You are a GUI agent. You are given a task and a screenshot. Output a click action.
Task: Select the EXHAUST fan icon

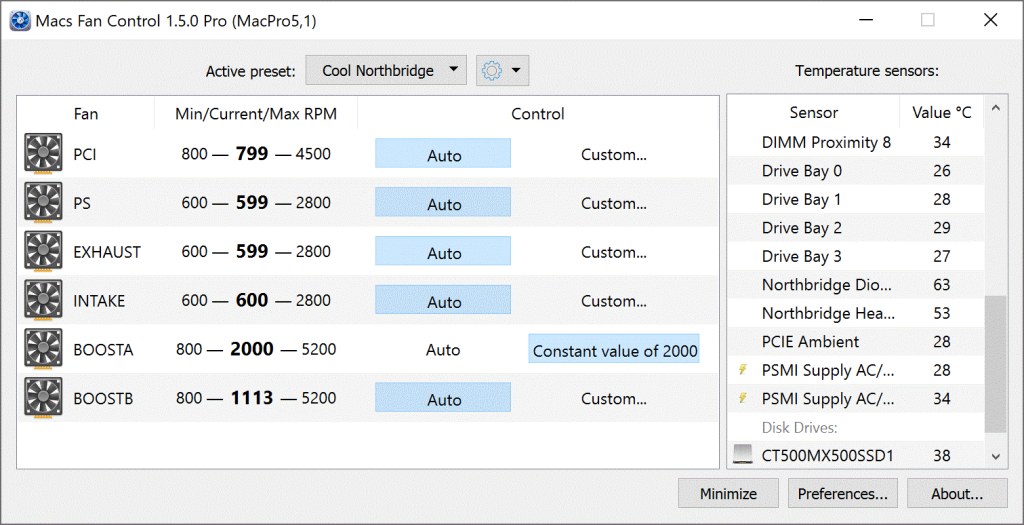43,252
